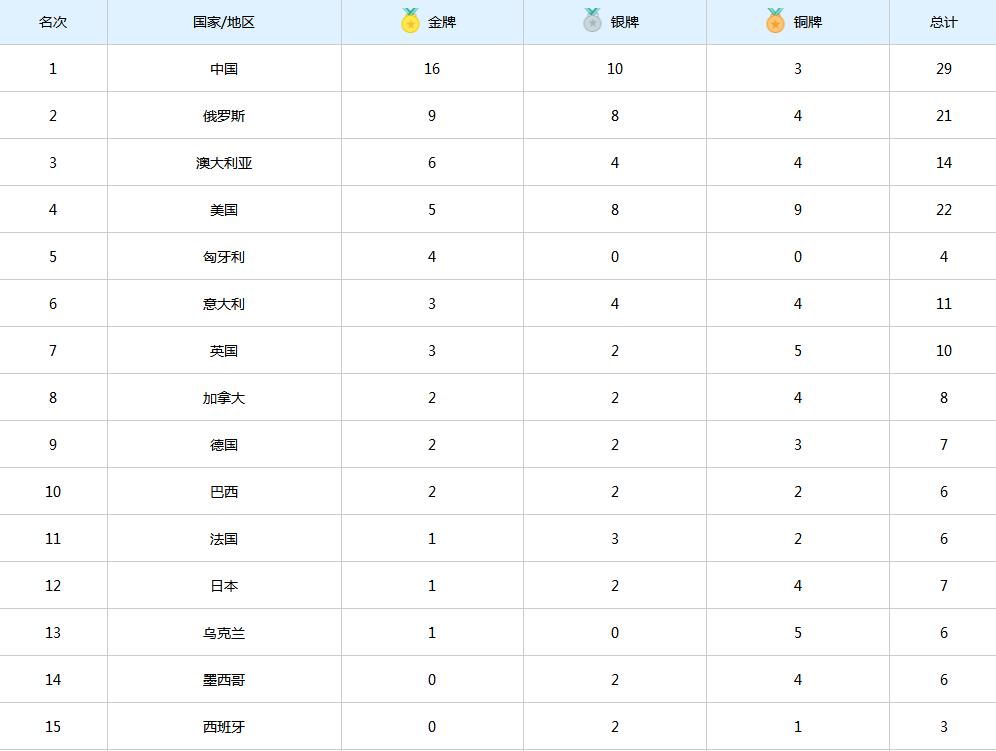Click the 总计 column header
The width and height of the screenshot is (996, 751).
pos(943,22)
